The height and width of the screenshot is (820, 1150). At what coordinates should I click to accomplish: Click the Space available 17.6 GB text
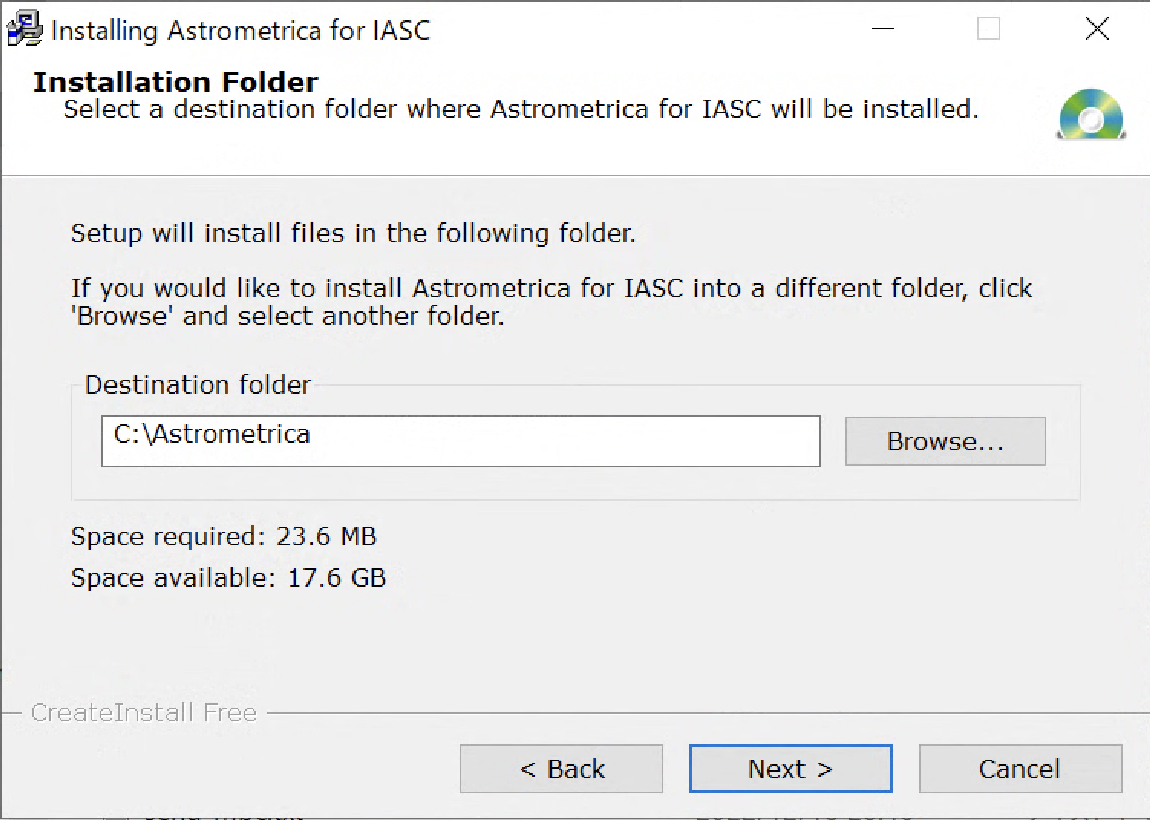pos(228,578)
